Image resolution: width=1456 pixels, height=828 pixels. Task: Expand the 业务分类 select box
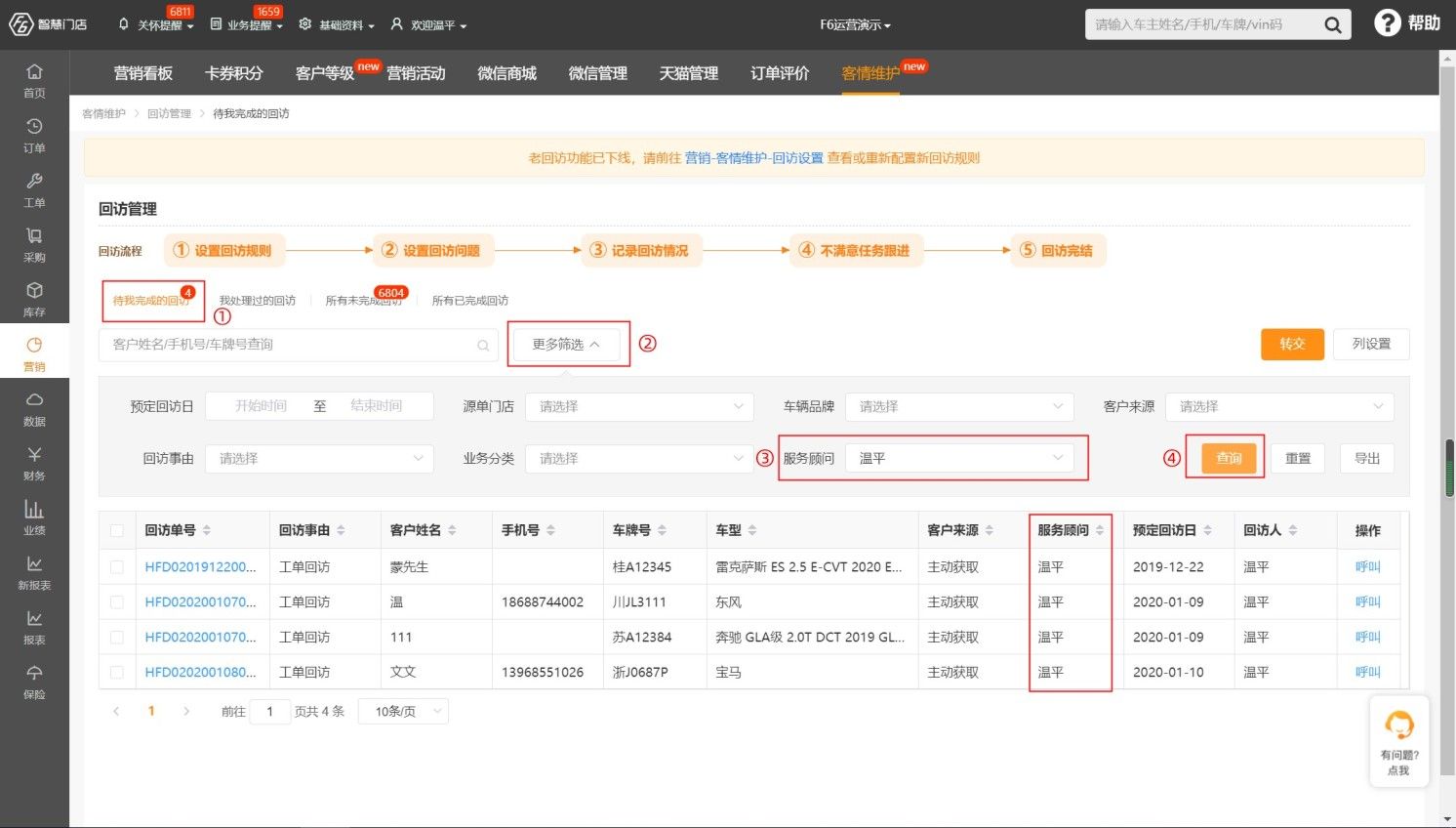point(639,458)
